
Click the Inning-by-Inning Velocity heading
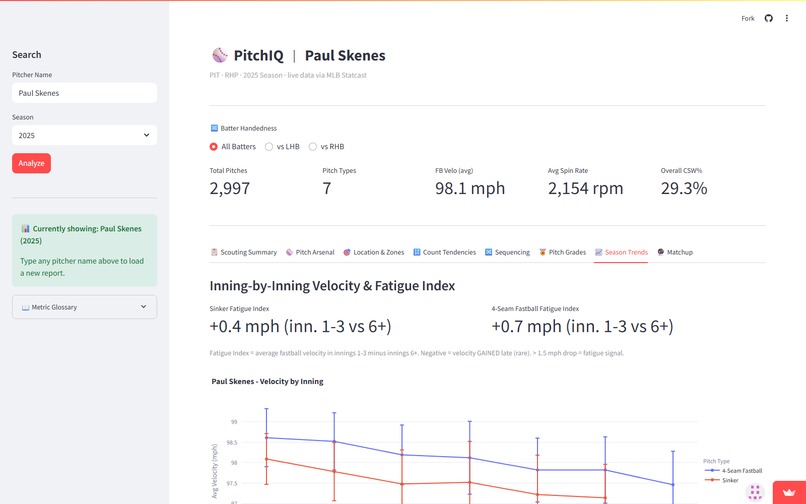pos(332,286)
